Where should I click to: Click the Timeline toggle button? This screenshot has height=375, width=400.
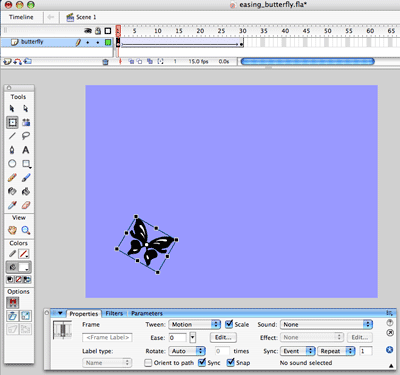[21, 17]
